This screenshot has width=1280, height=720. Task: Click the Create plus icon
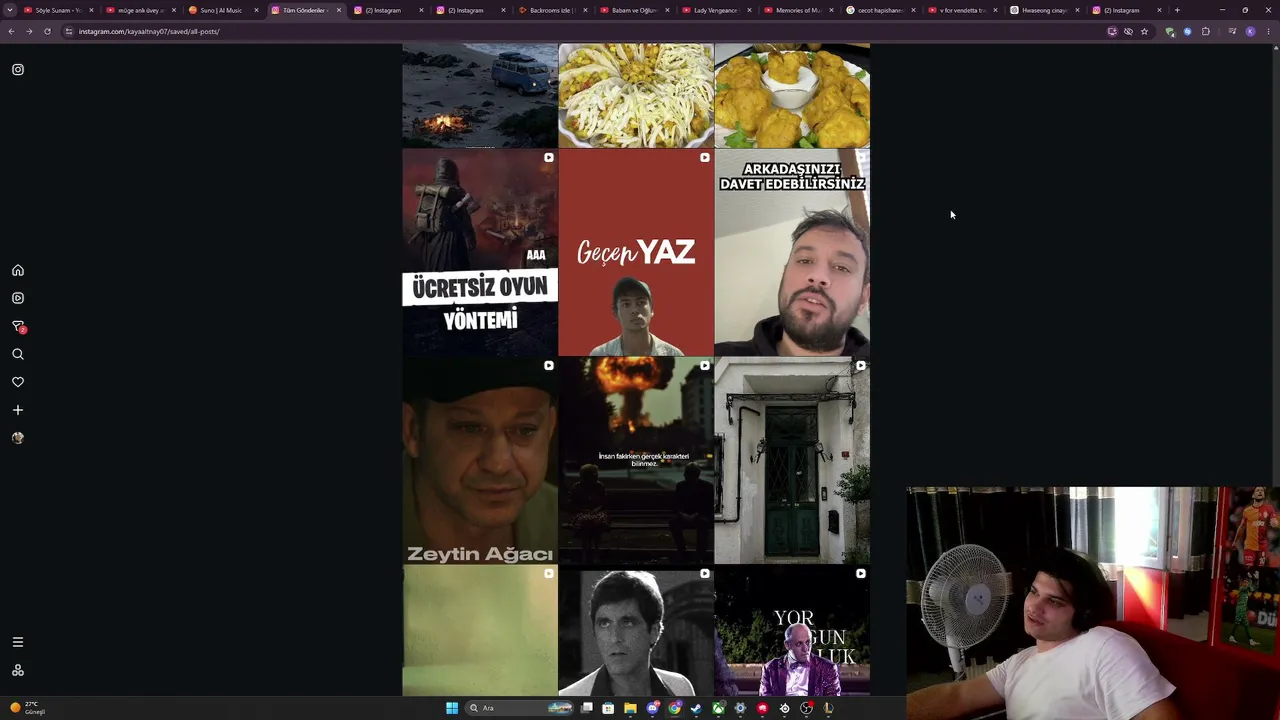tap(18, 410)
